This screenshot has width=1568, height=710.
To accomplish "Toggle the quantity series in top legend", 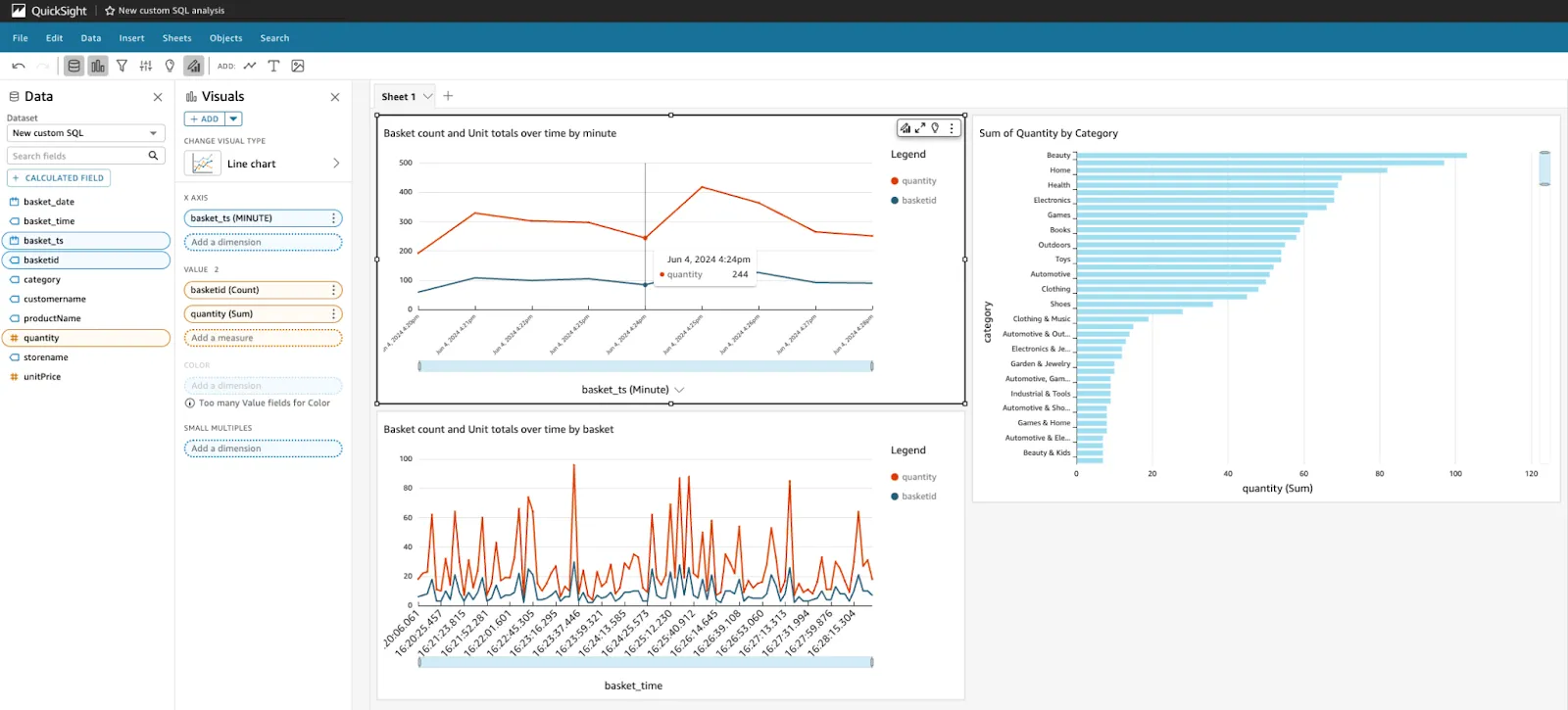I will 918,181.
